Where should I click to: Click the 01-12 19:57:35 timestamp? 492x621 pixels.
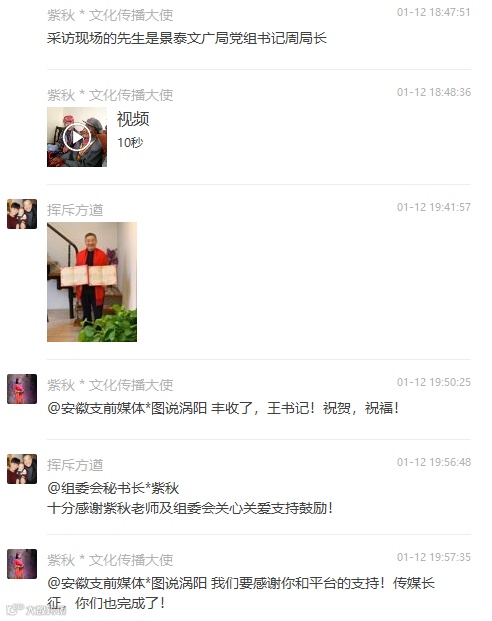pos(434,557)
